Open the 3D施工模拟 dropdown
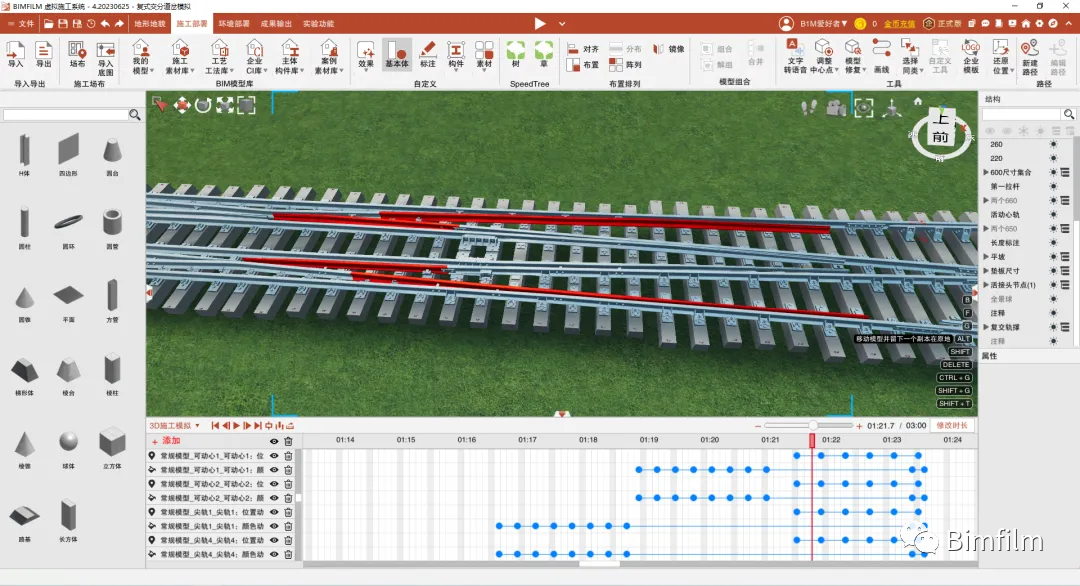This screenshot has height=586, width=1080. coord(174,426)
